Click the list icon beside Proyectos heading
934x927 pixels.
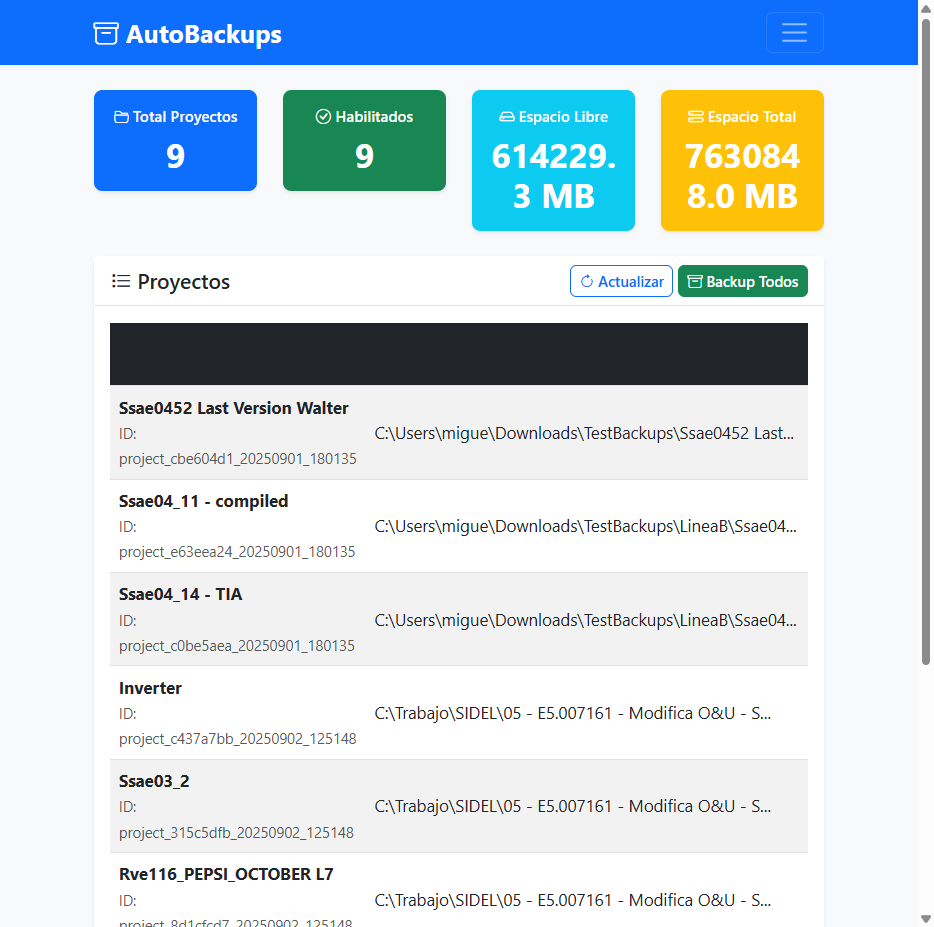coord(121,281)
